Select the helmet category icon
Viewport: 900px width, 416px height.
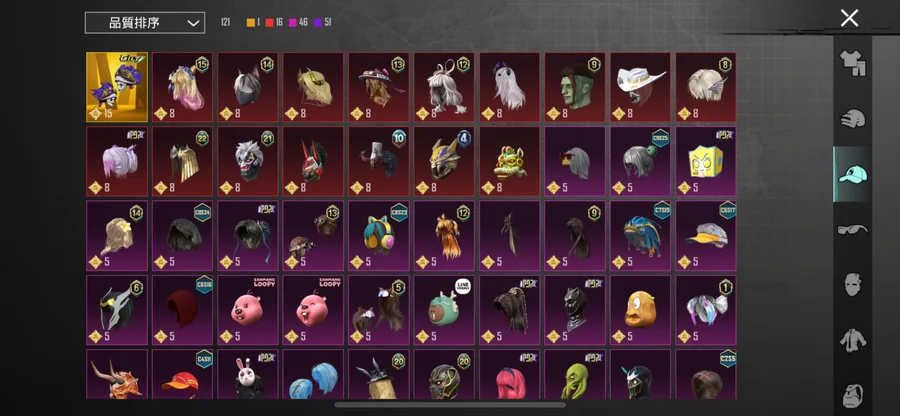click(852, 119)
